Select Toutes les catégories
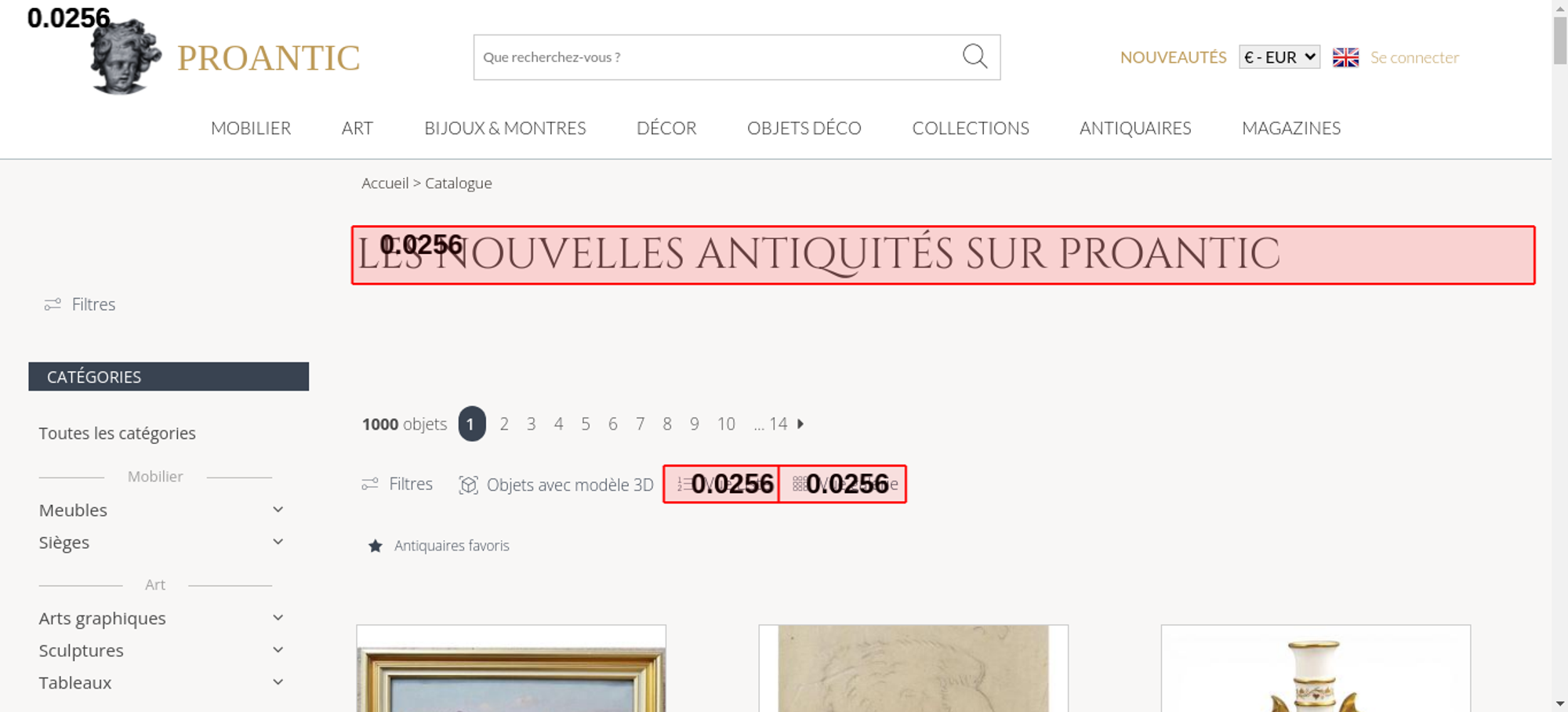1568x712 pixels. tap(118, 433)
